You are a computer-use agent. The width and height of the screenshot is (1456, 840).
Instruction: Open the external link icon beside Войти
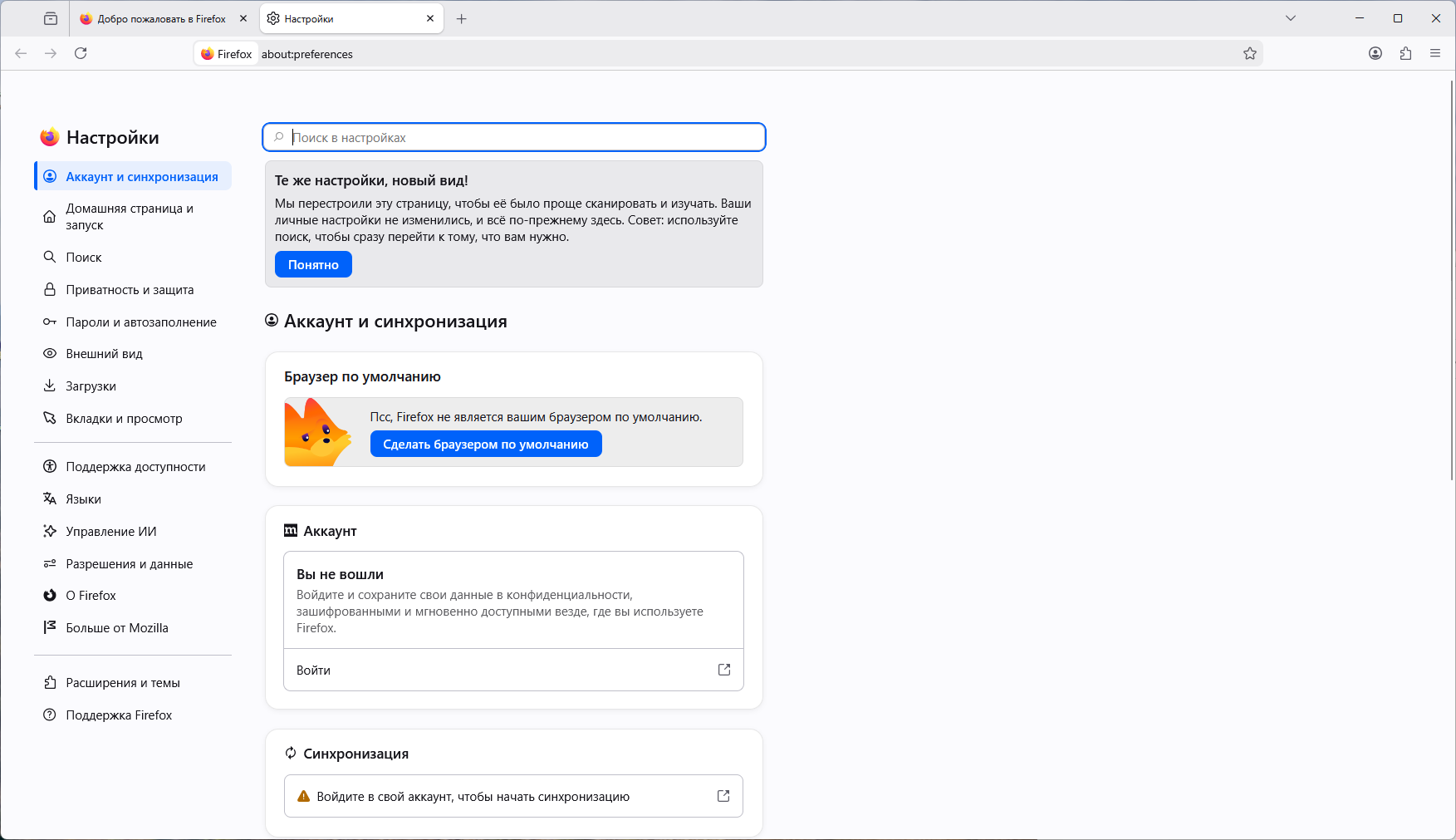point(724,670)
